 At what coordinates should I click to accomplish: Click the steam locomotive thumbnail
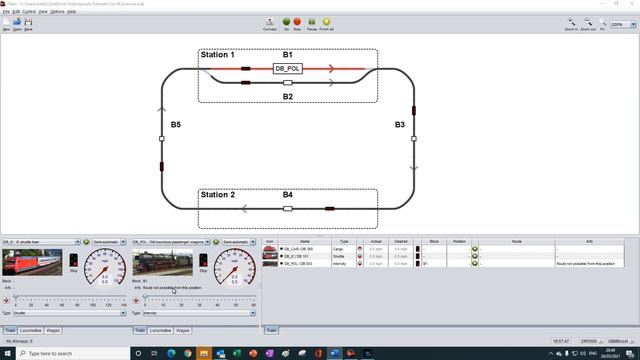pyautogui.click(x=162, y=262)
